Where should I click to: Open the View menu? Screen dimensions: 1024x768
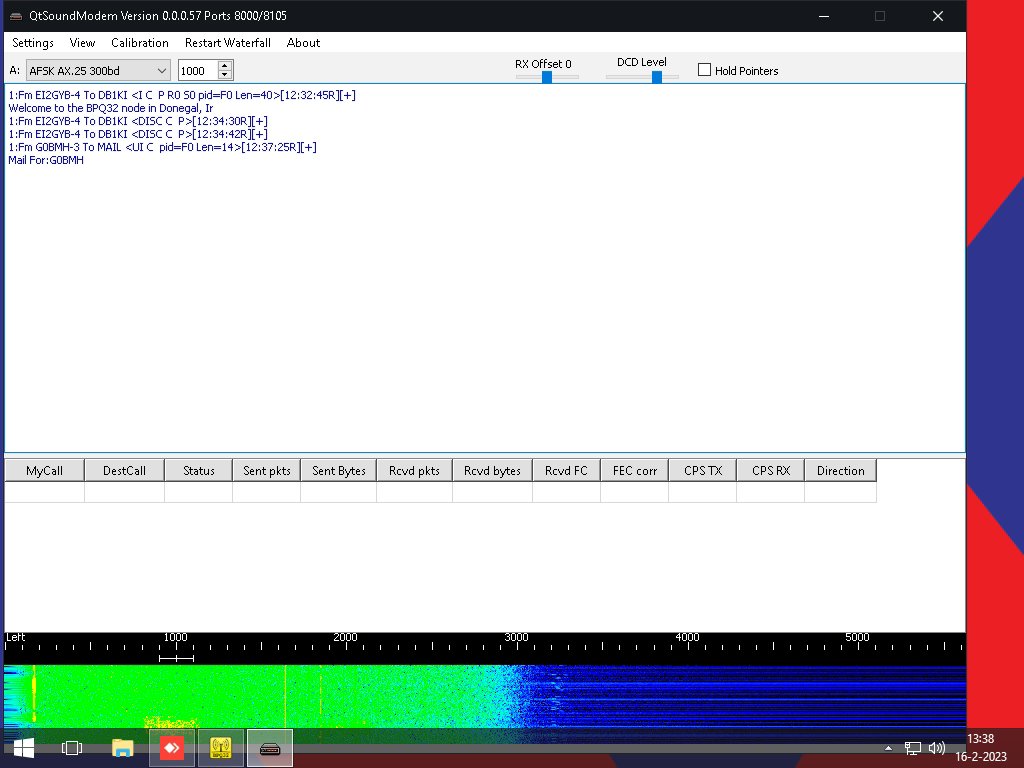click(x=82, y=43)
